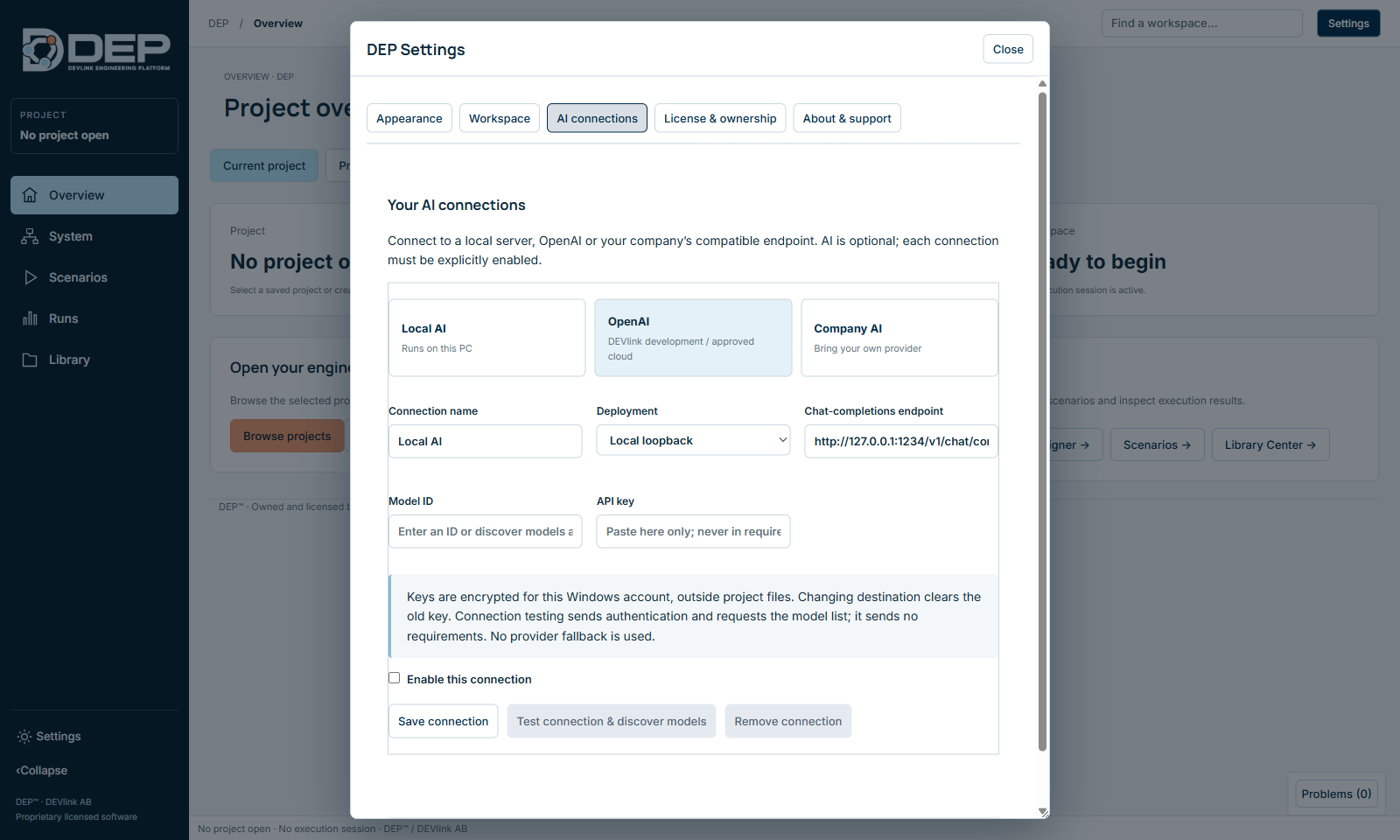Click the top-right Settings button

tap(1348, 24)
